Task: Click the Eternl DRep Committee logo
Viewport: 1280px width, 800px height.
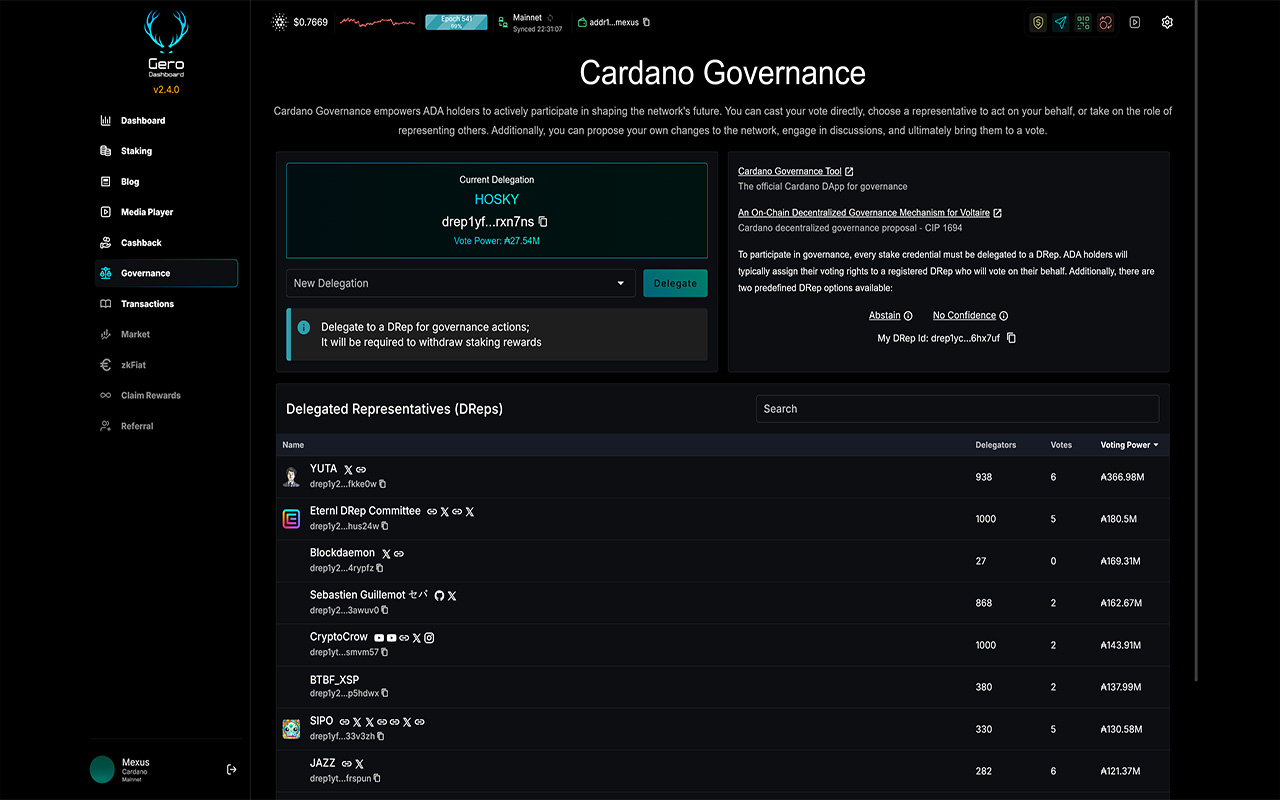Action: click(x=291, y=518)
